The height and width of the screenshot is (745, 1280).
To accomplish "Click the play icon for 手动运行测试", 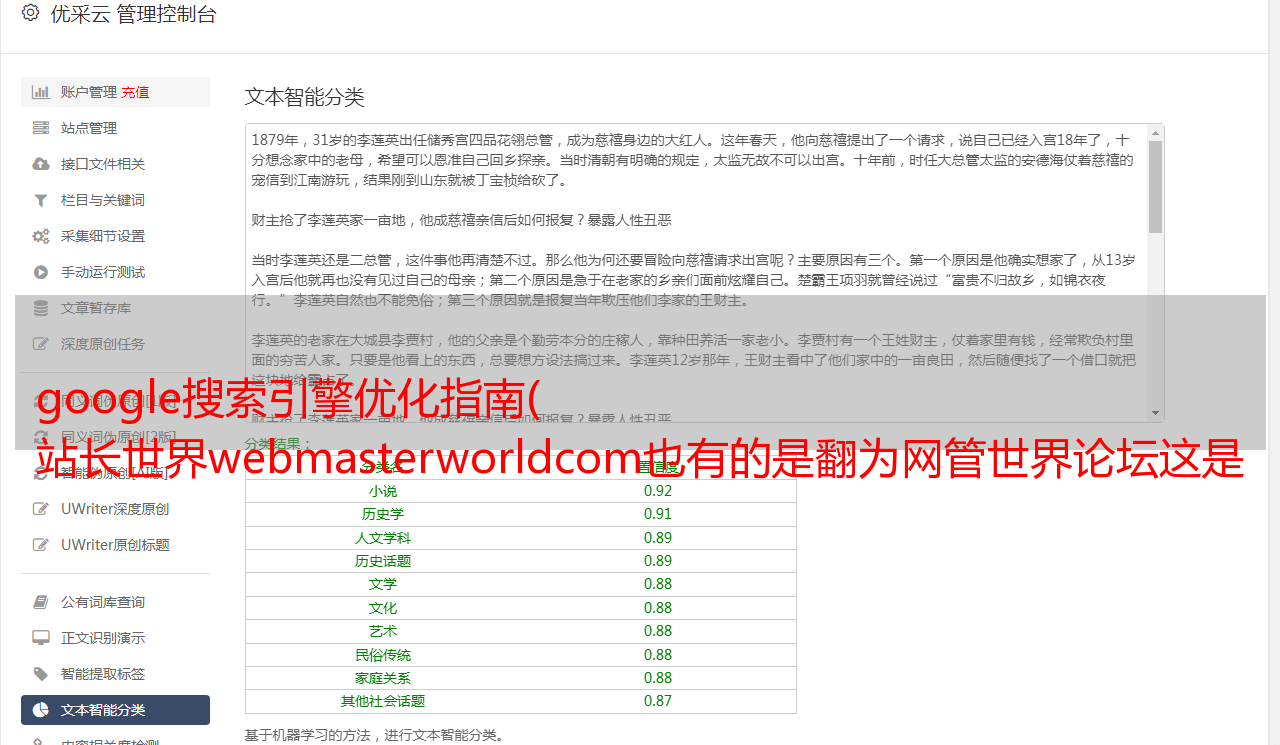I will (x=41, y=272).
